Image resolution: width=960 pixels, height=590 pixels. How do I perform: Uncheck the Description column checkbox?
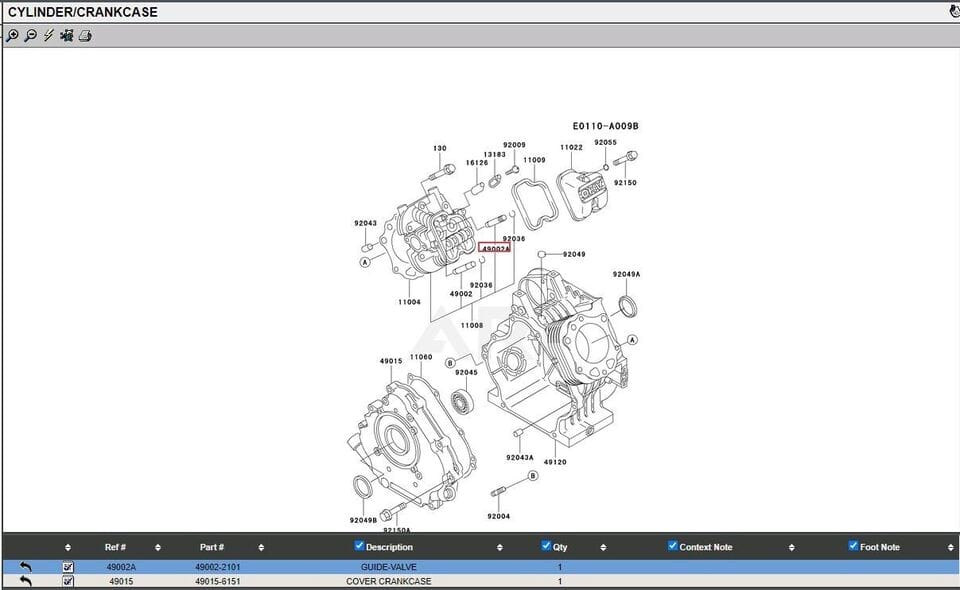click(x=360, y=546)
